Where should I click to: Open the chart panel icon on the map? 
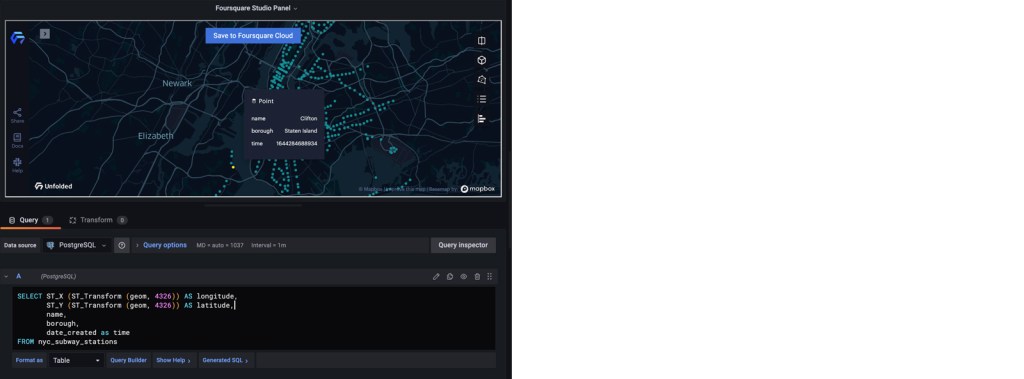coord(481,119)
